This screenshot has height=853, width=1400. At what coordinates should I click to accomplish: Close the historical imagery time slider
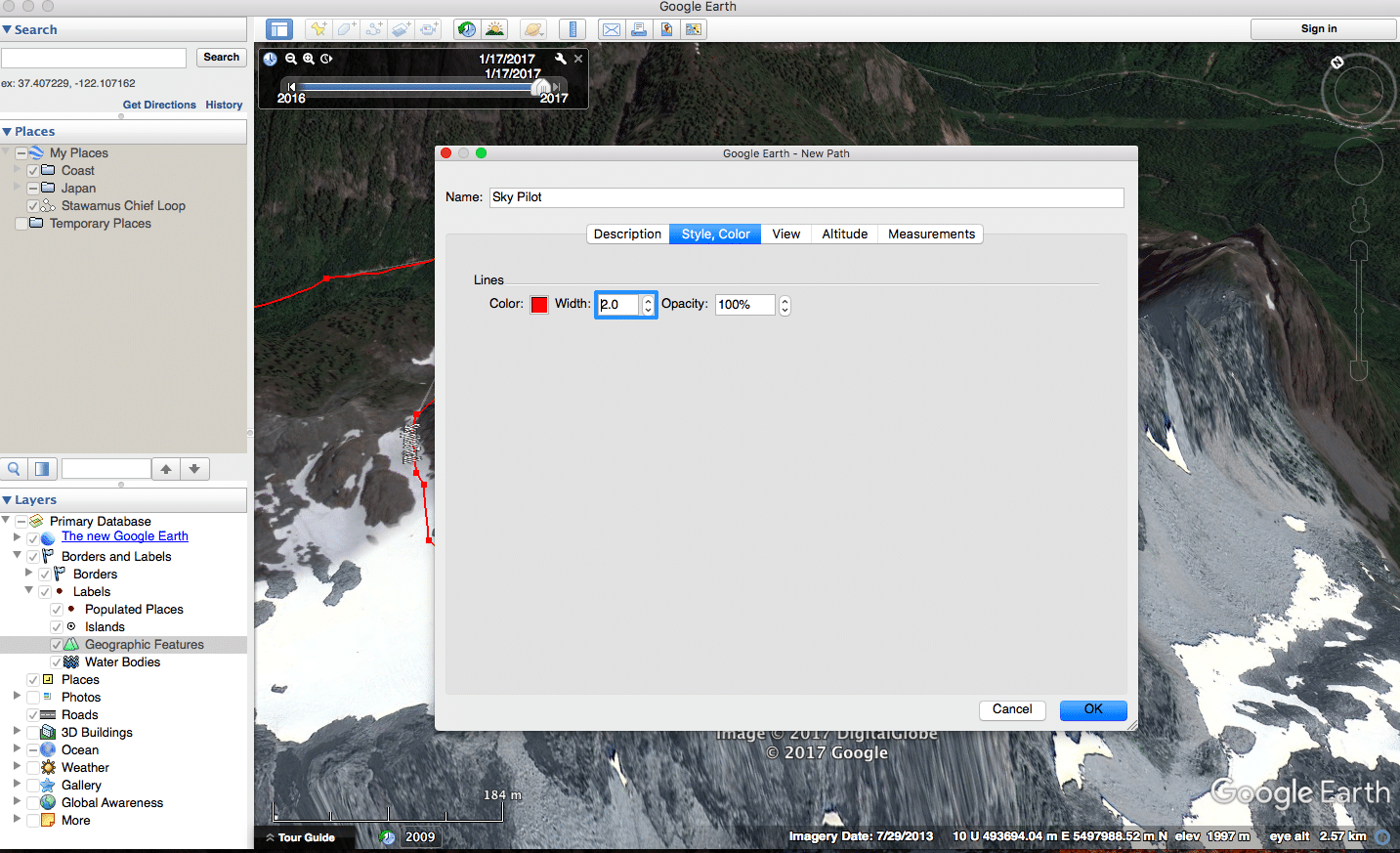pyautogui.click(x=578, y=59)
